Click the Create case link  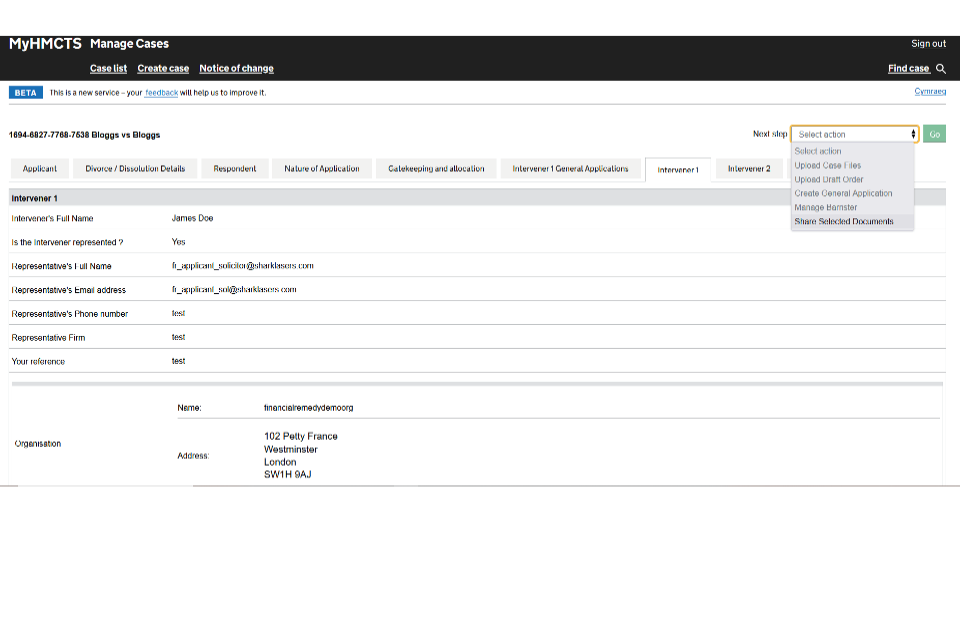coord(163,69)
